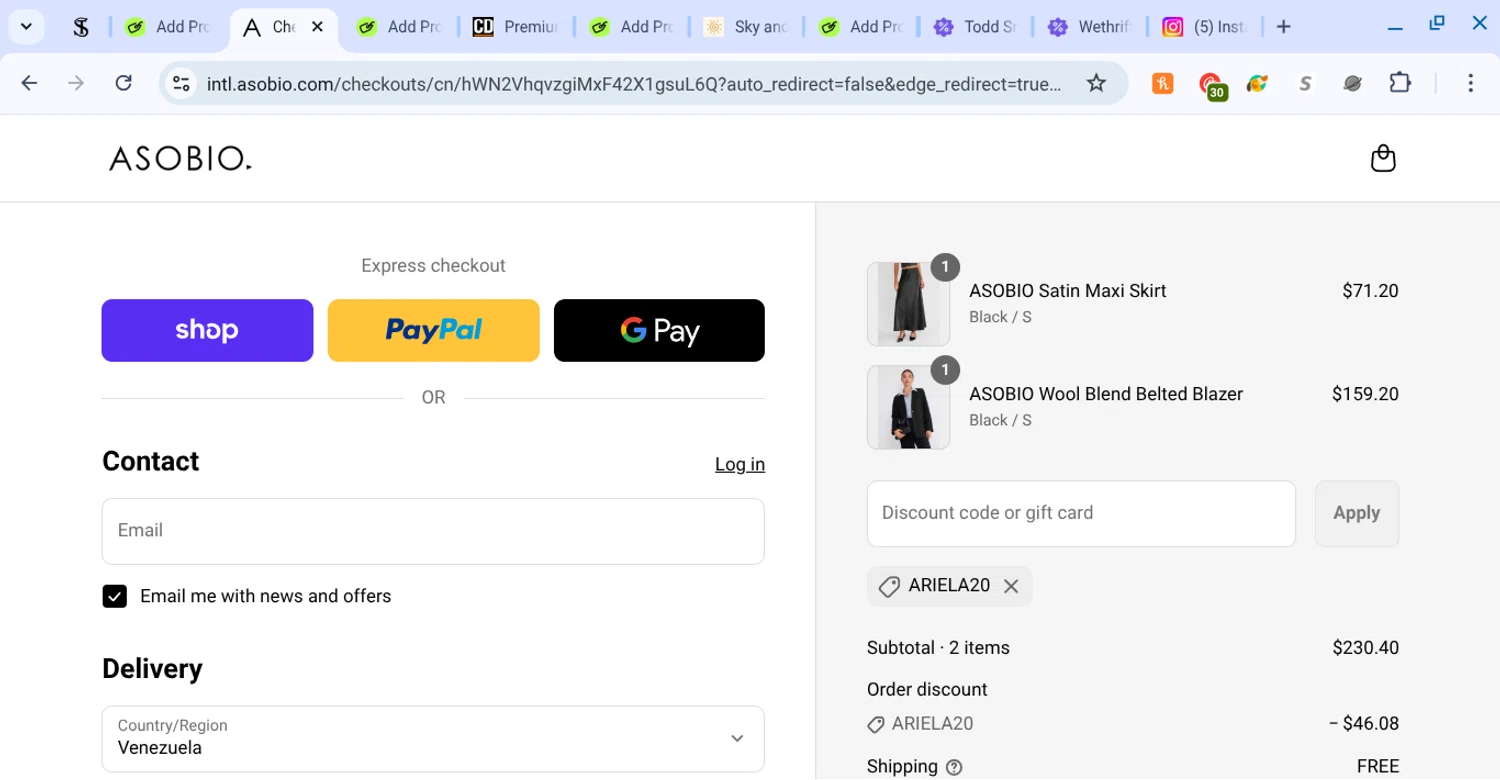Open a new browser tab
Viewport: 1500px width, 780px height.
pos(1284,27)
